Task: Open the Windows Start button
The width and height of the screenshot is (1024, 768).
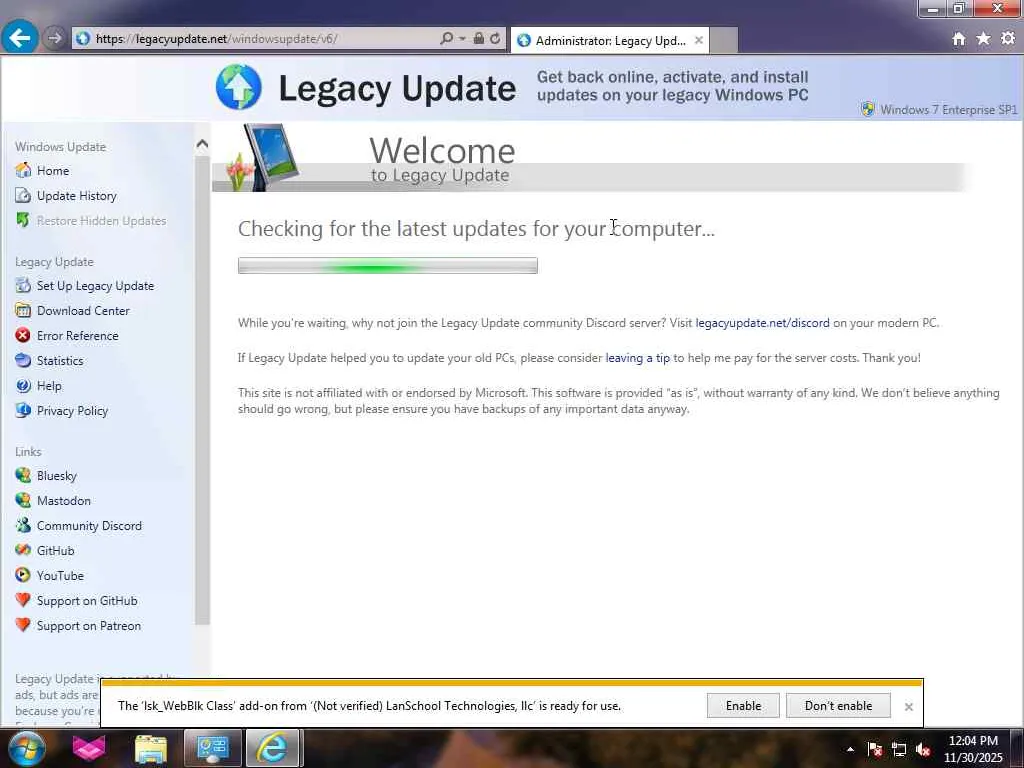Action: [x=25, y=748]
